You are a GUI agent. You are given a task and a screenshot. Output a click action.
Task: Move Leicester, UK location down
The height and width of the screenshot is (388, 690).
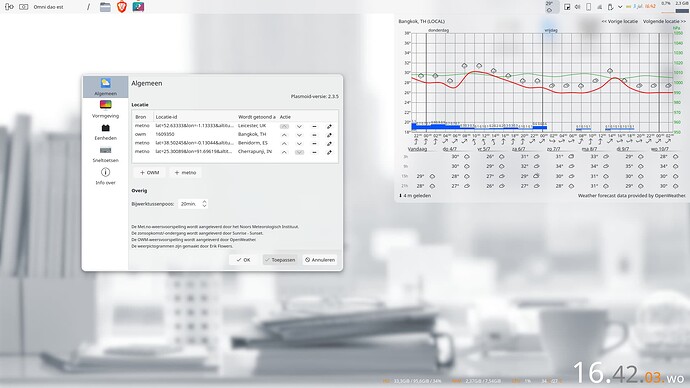(x=299, y=126)
